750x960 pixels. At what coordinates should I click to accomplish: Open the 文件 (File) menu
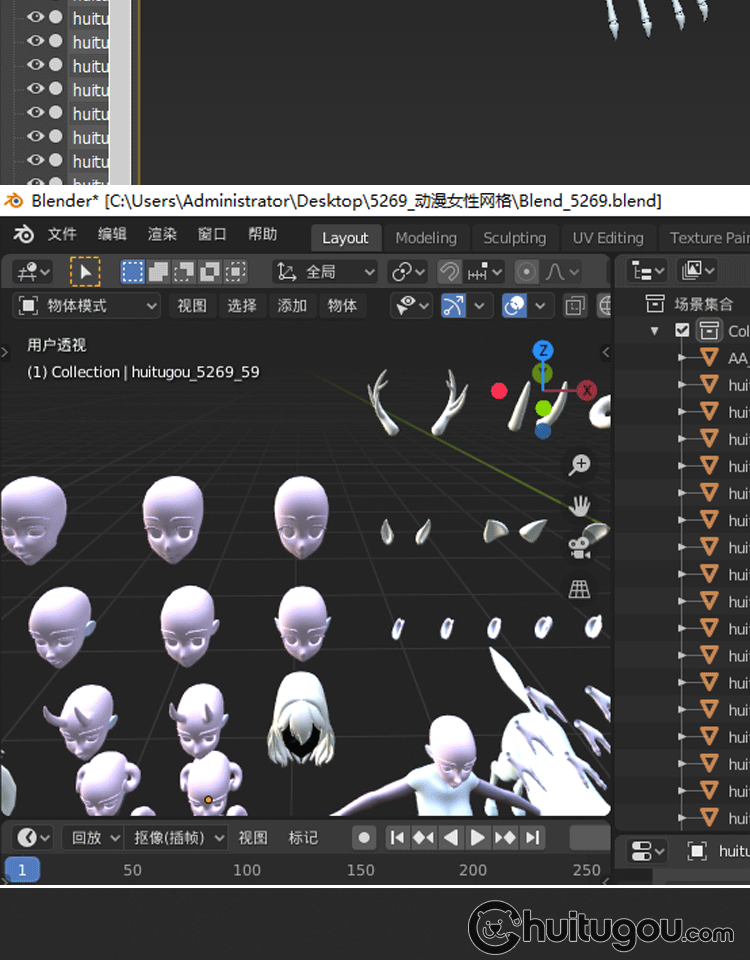pyautogui.click(x=62, y=235)
